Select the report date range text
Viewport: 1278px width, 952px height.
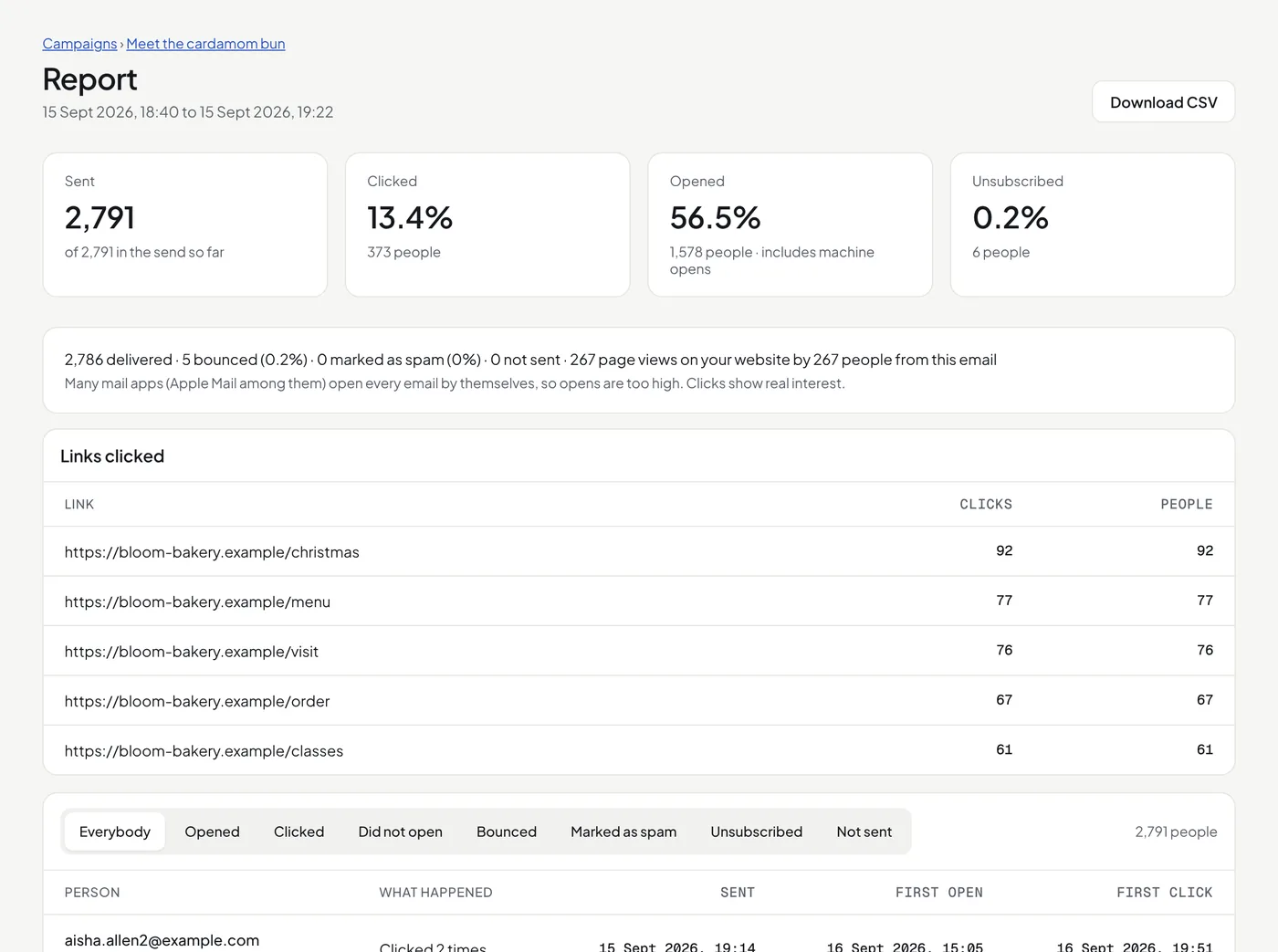point(188,112)
